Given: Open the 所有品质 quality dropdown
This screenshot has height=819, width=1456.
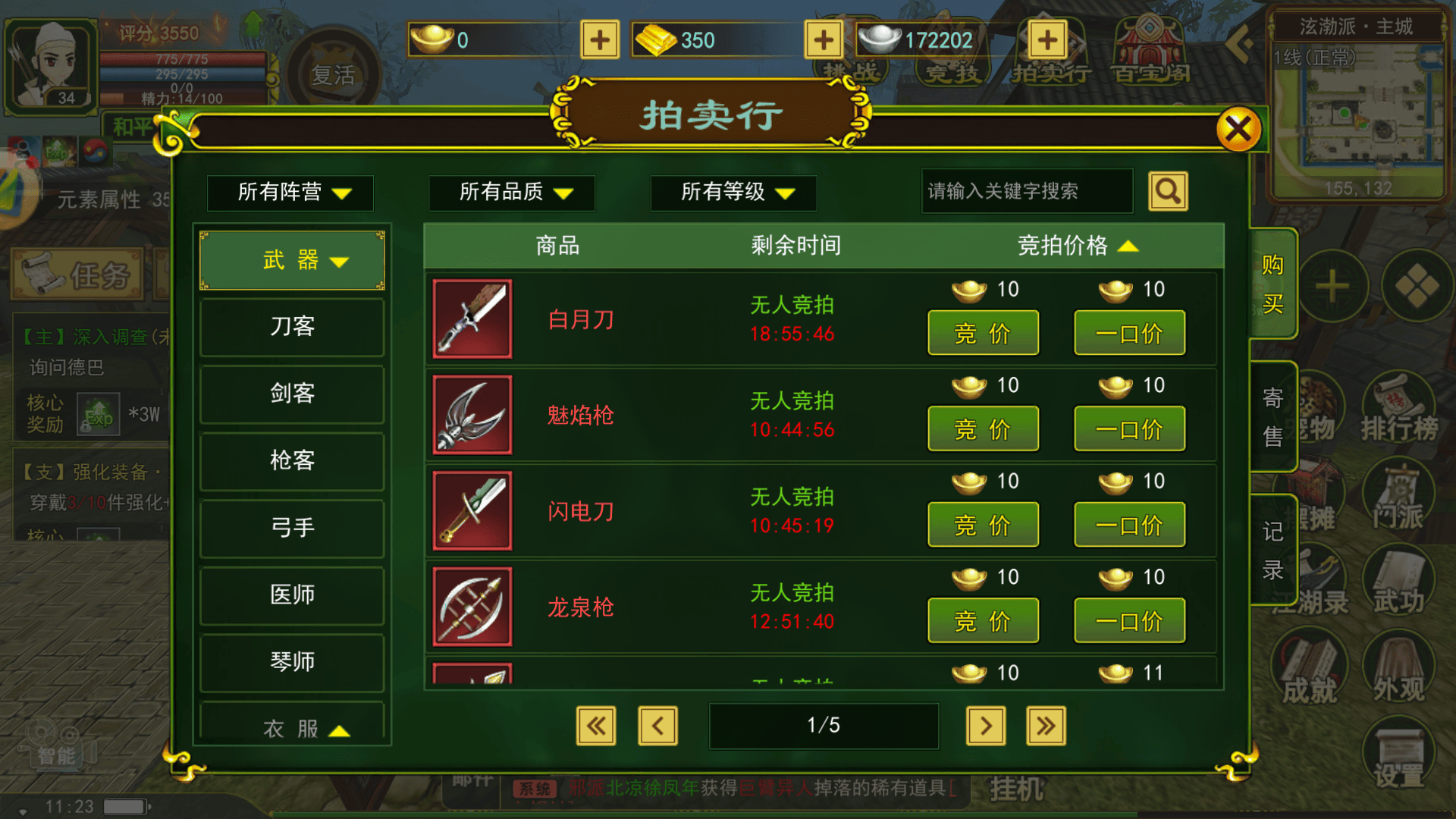Looking at the screenshot, I should click(512, 193).
